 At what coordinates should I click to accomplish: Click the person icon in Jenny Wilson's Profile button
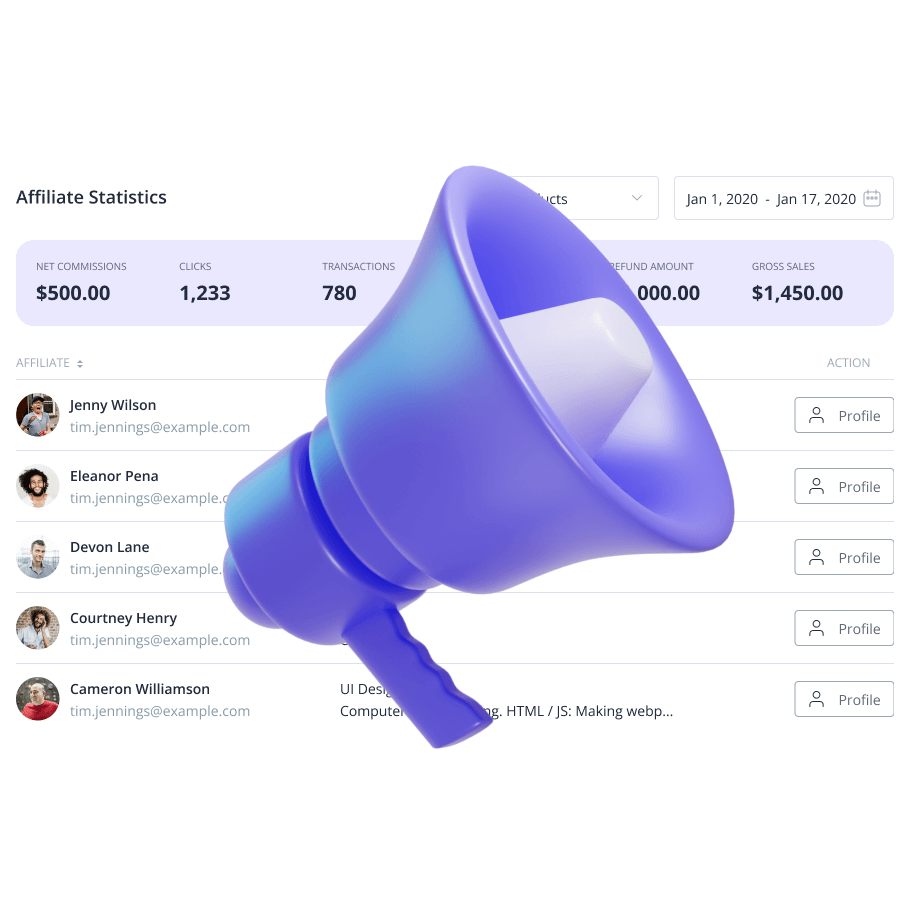pyautogui.click(x=817, y=415)
